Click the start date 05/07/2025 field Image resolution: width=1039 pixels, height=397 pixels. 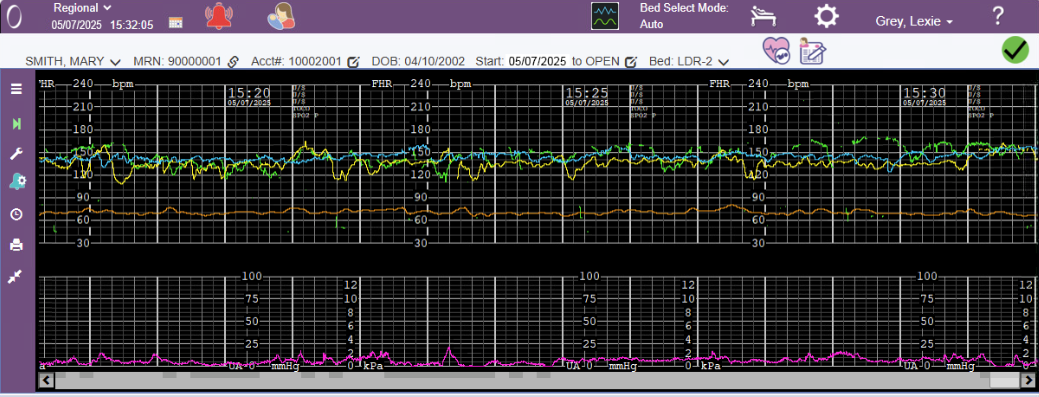537,61
